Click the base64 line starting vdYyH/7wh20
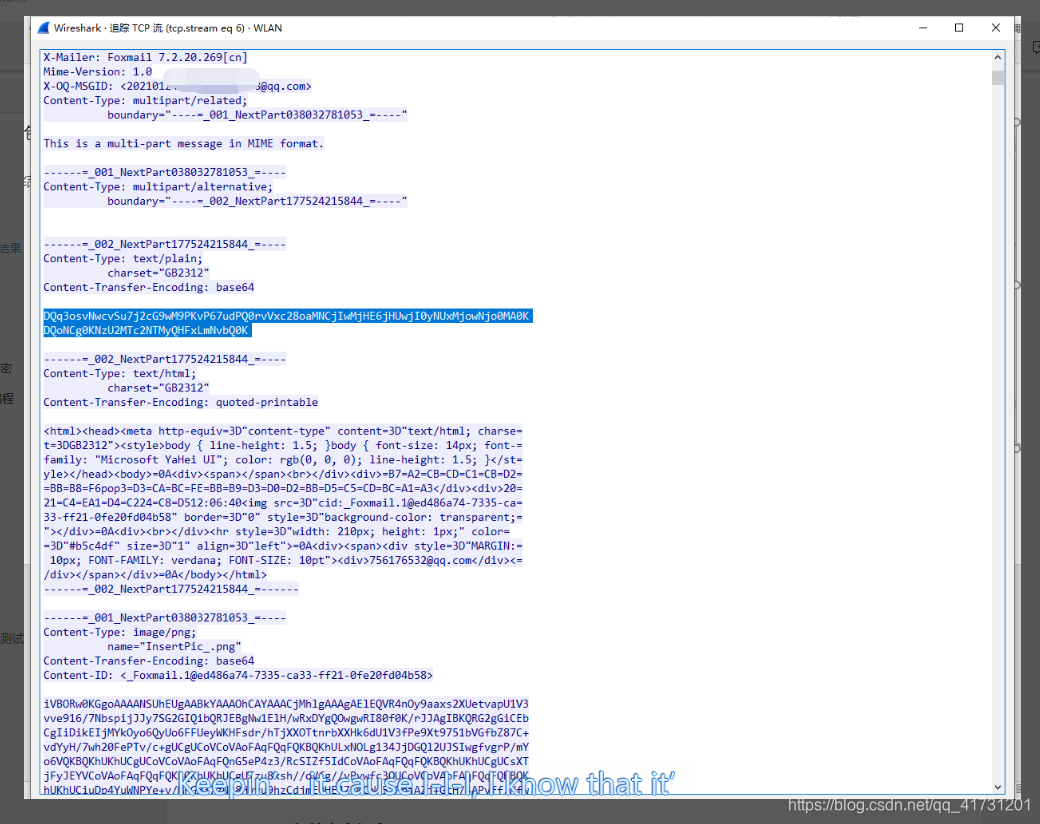The width and height of the screenshot is (1040, 824). [x=286, y=747]
